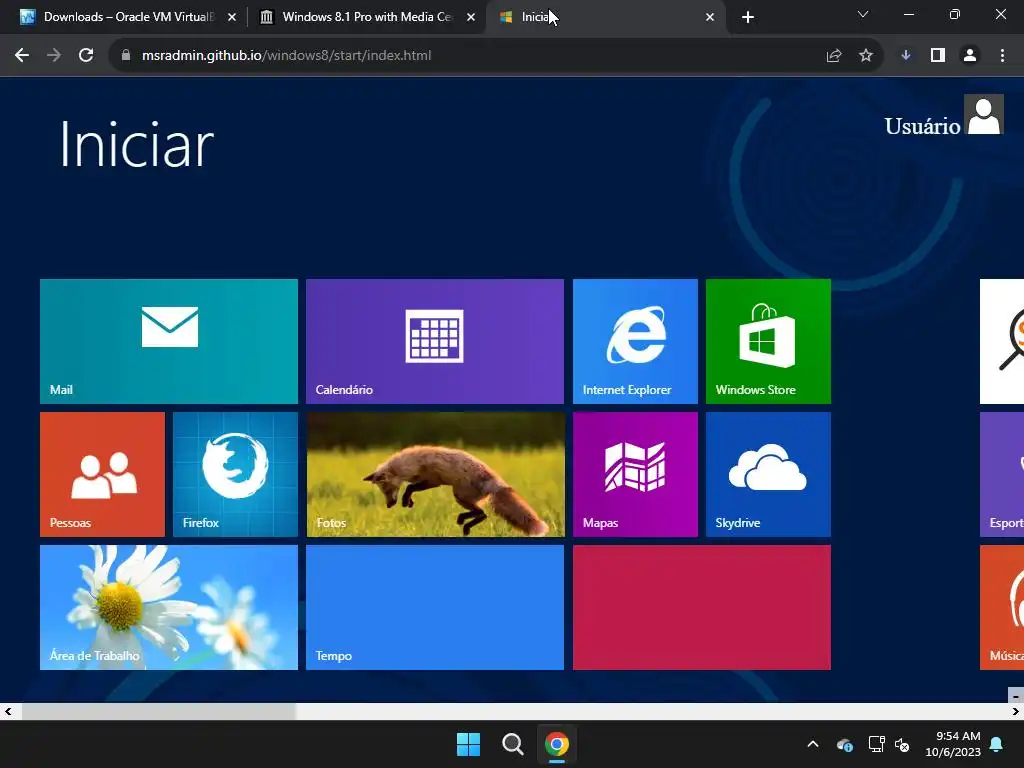Close the Downloads VirtualBox tab
The image size is (1024, 768).
pyautogui.click(x=232, y=17)
